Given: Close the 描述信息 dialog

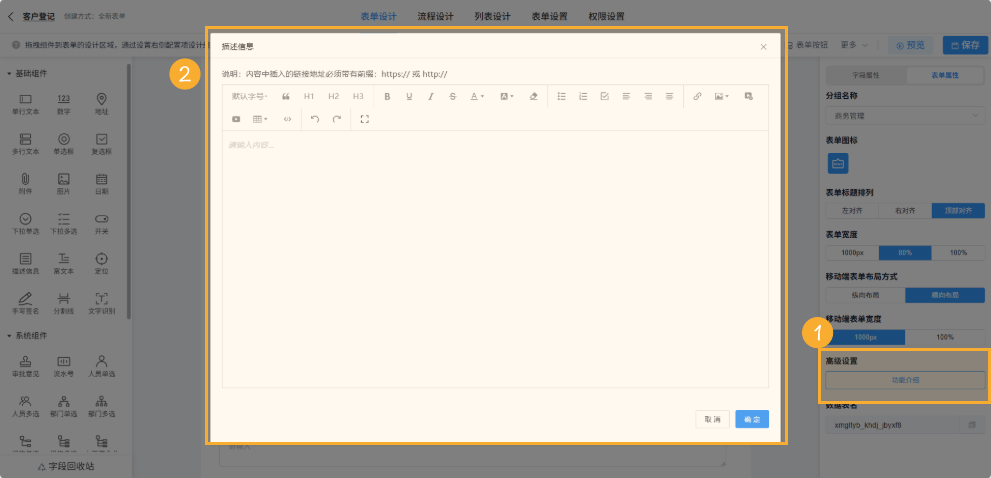Looking at the screenshot, I should [763, 47].
